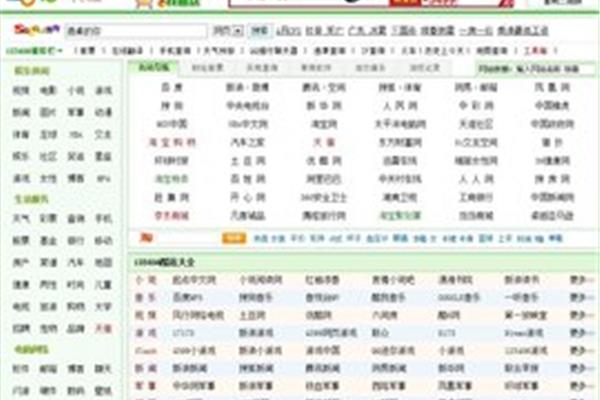Expand 更多 at the end of the 视频 row

click(582, 315)
